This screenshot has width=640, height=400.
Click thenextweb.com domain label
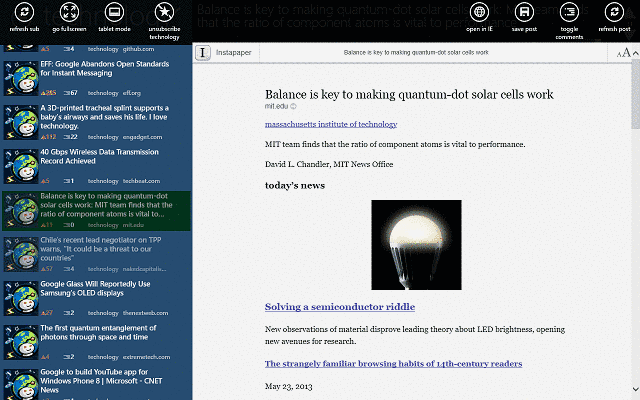click(145, 313)
